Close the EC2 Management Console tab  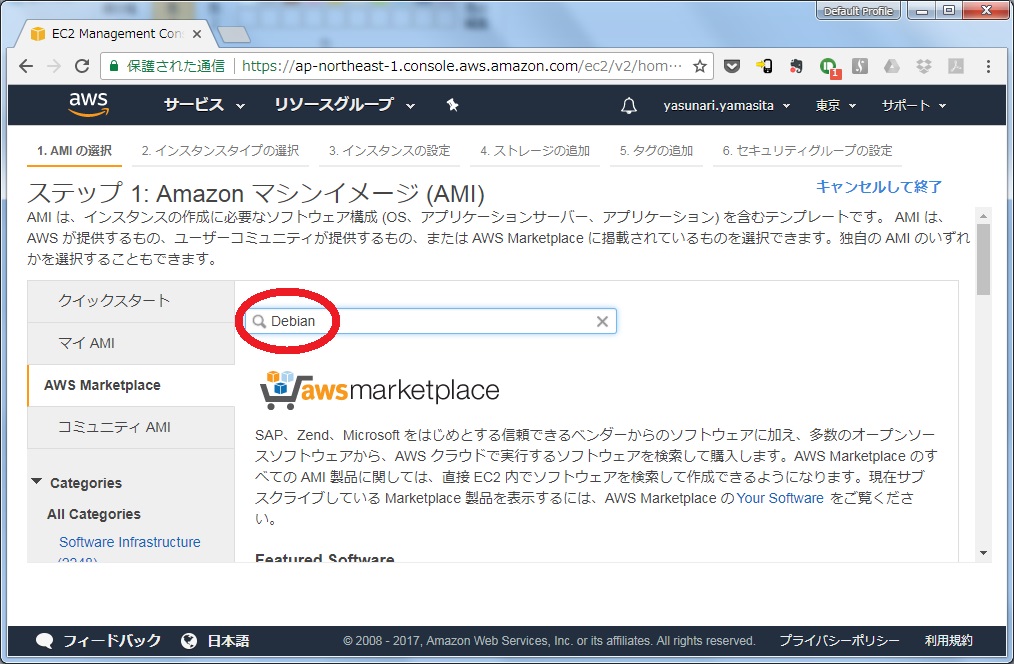pyautogui.click(x=197, y=34)
